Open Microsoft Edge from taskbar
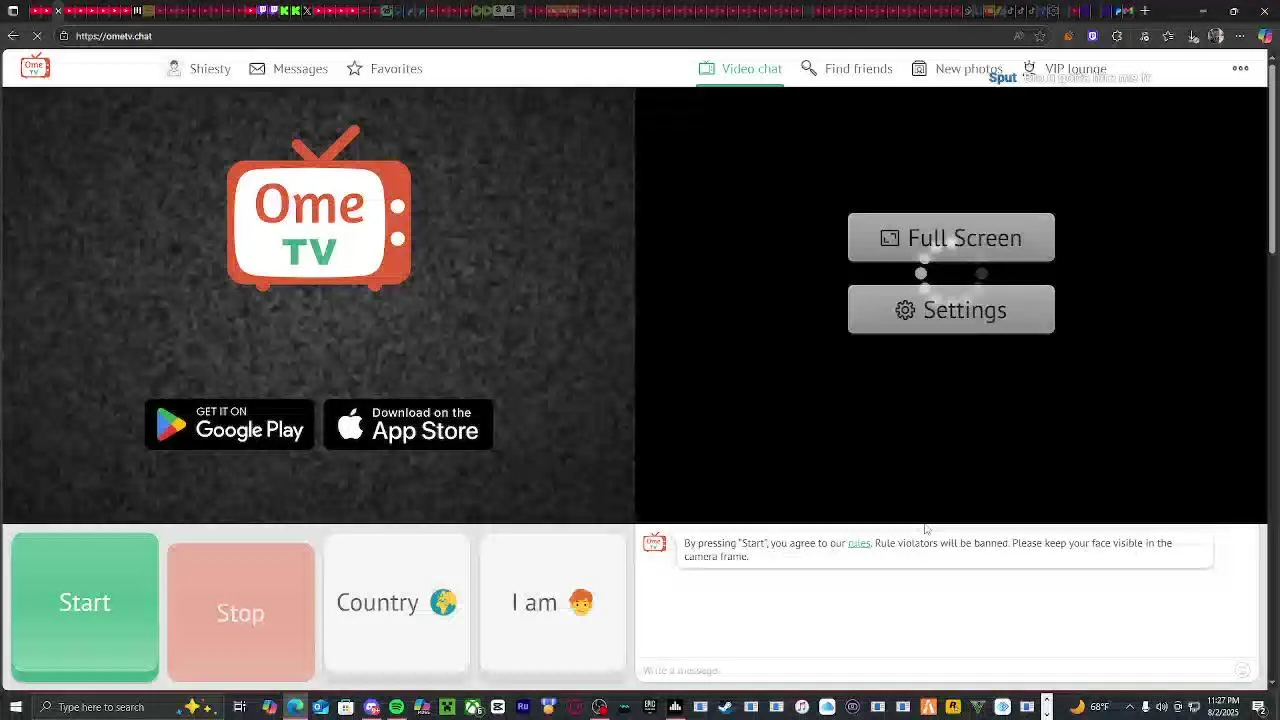Screen dimensions: 1280x720 tap(295, 707)
